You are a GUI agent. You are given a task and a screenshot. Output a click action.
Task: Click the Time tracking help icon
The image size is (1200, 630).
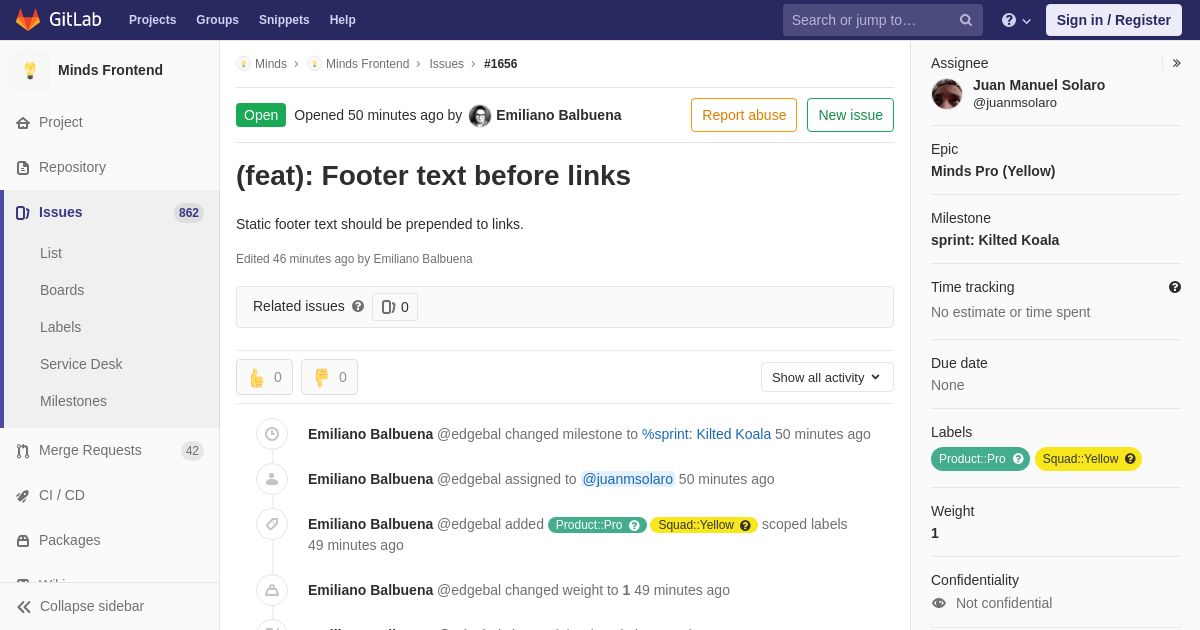point(1175,287)
